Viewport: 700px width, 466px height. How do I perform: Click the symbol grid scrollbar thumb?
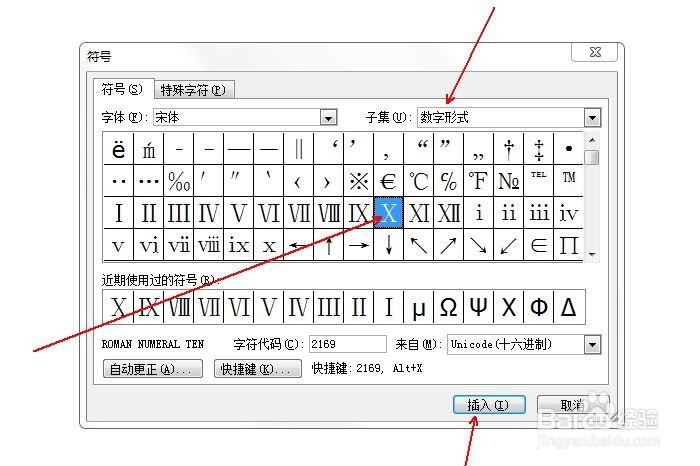click(x=592, y=158)
